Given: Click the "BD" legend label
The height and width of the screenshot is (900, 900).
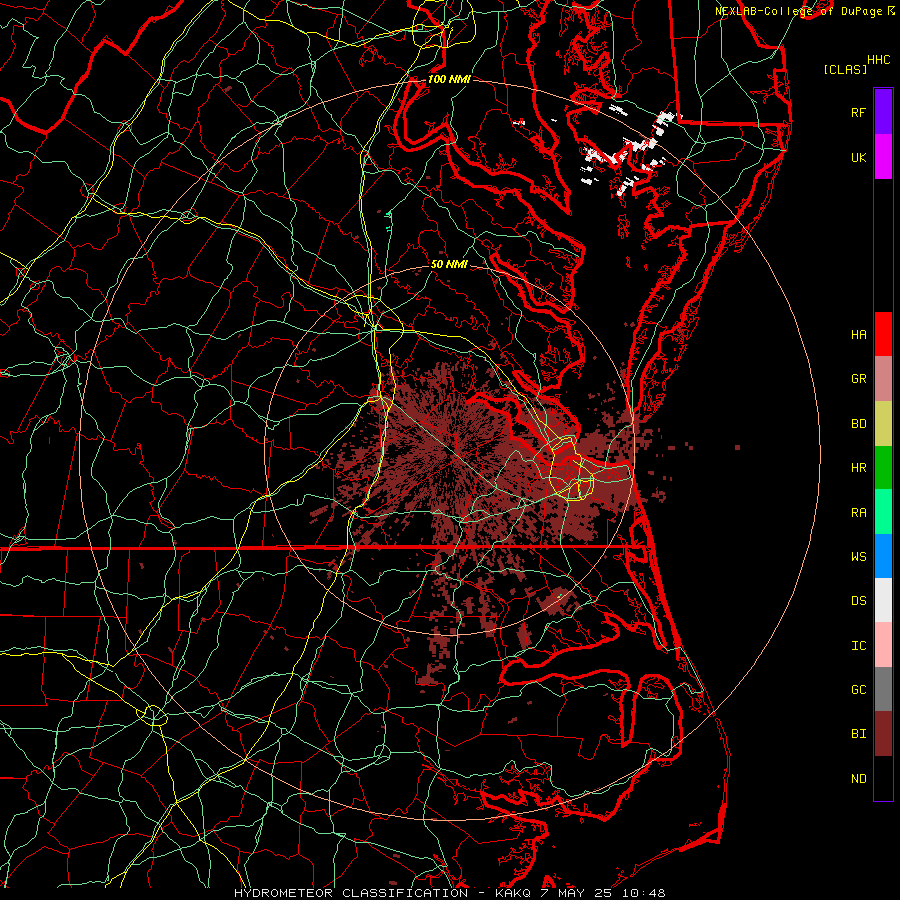Looking at the screenshot, I should click(858, 424).
